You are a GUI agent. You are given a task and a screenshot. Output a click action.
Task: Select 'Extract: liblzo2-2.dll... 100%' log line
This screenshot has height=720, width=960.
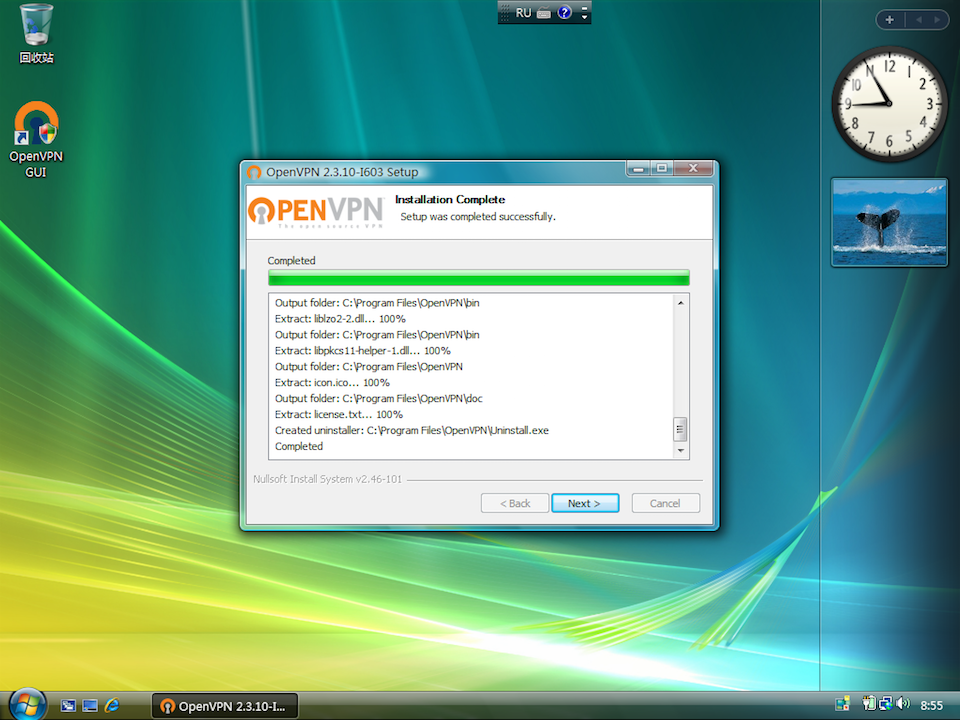[340, 319]
